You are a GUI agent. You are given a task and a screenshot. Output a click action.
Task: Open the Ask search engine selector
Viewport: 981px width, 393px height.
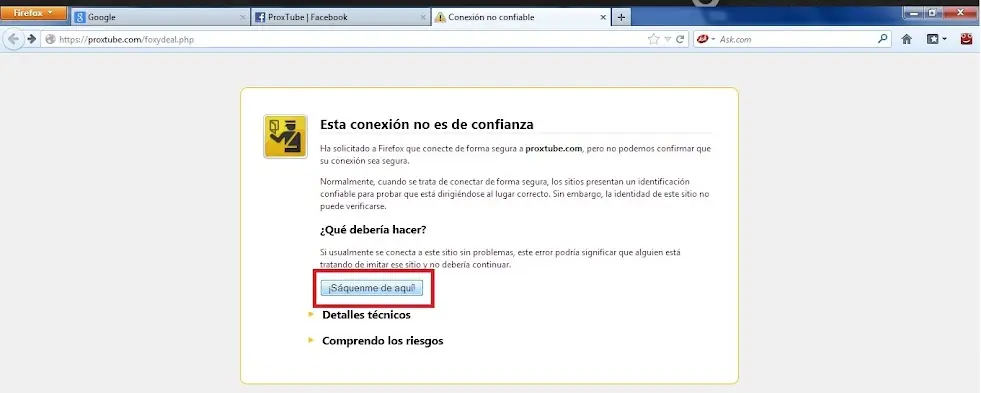tap(706, 39)
